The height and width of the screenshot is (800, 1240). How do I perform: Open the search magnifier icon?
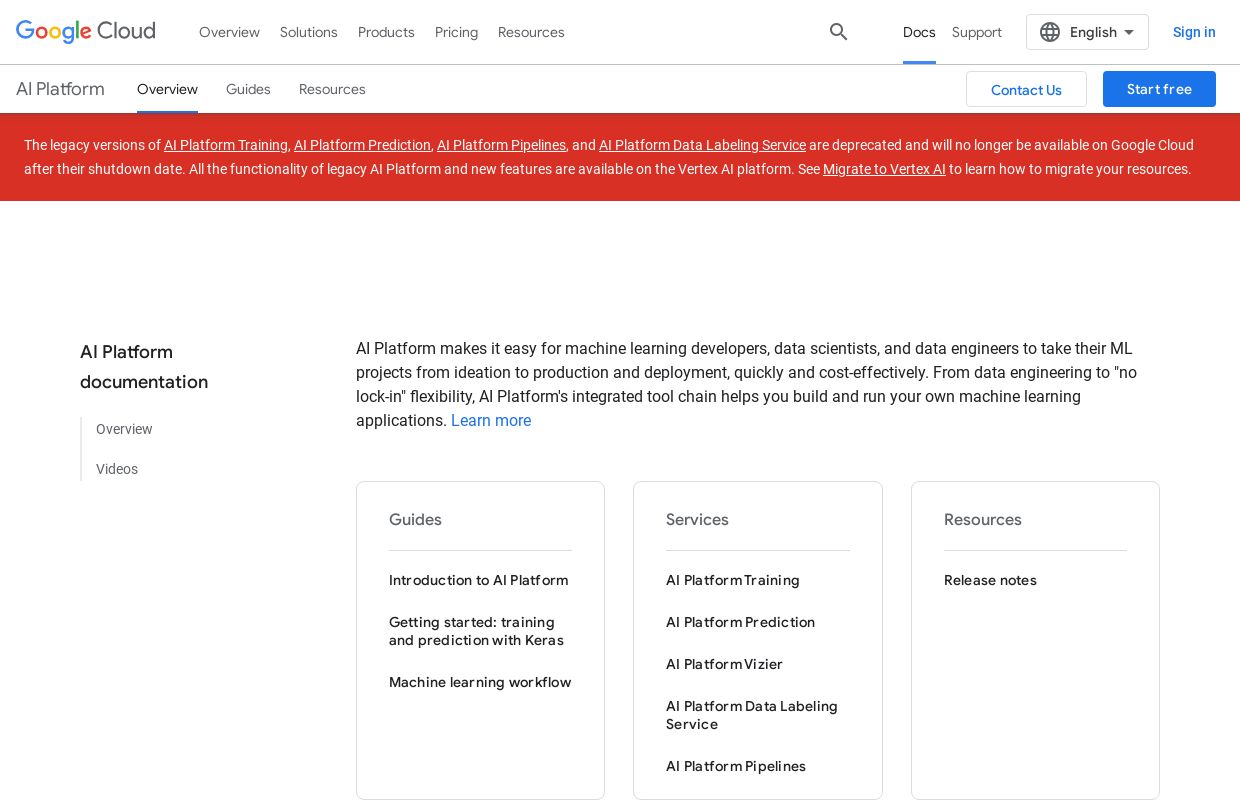point(839,32)
